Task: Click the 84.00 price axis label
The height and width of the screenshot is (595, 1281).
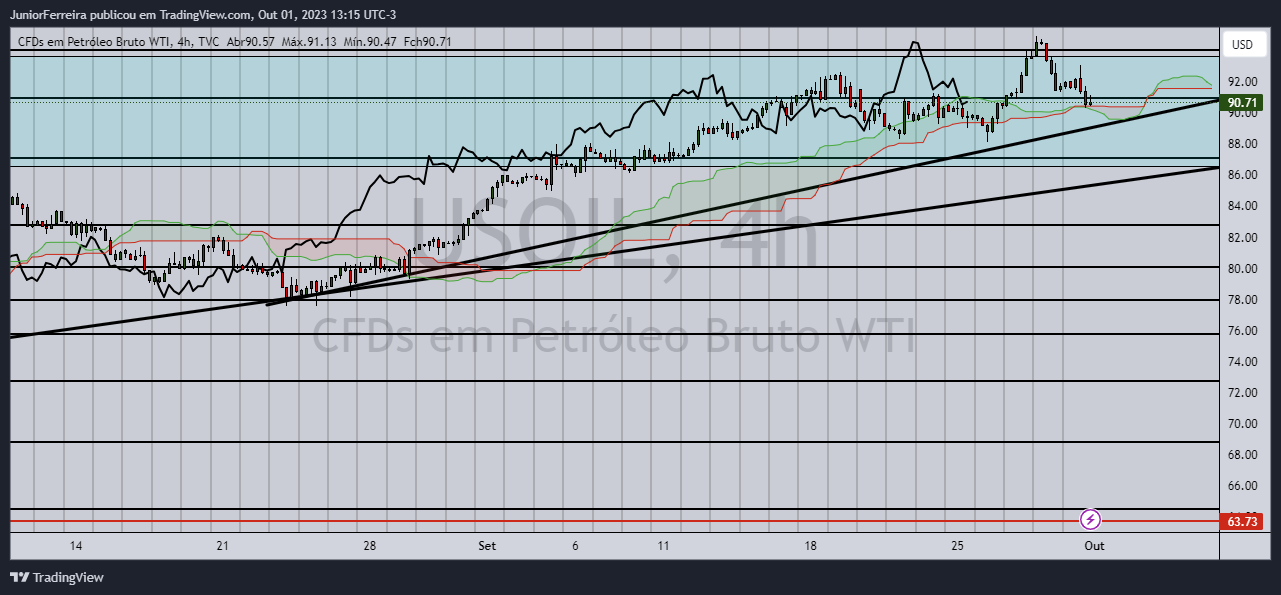Action: (1244, 206)
